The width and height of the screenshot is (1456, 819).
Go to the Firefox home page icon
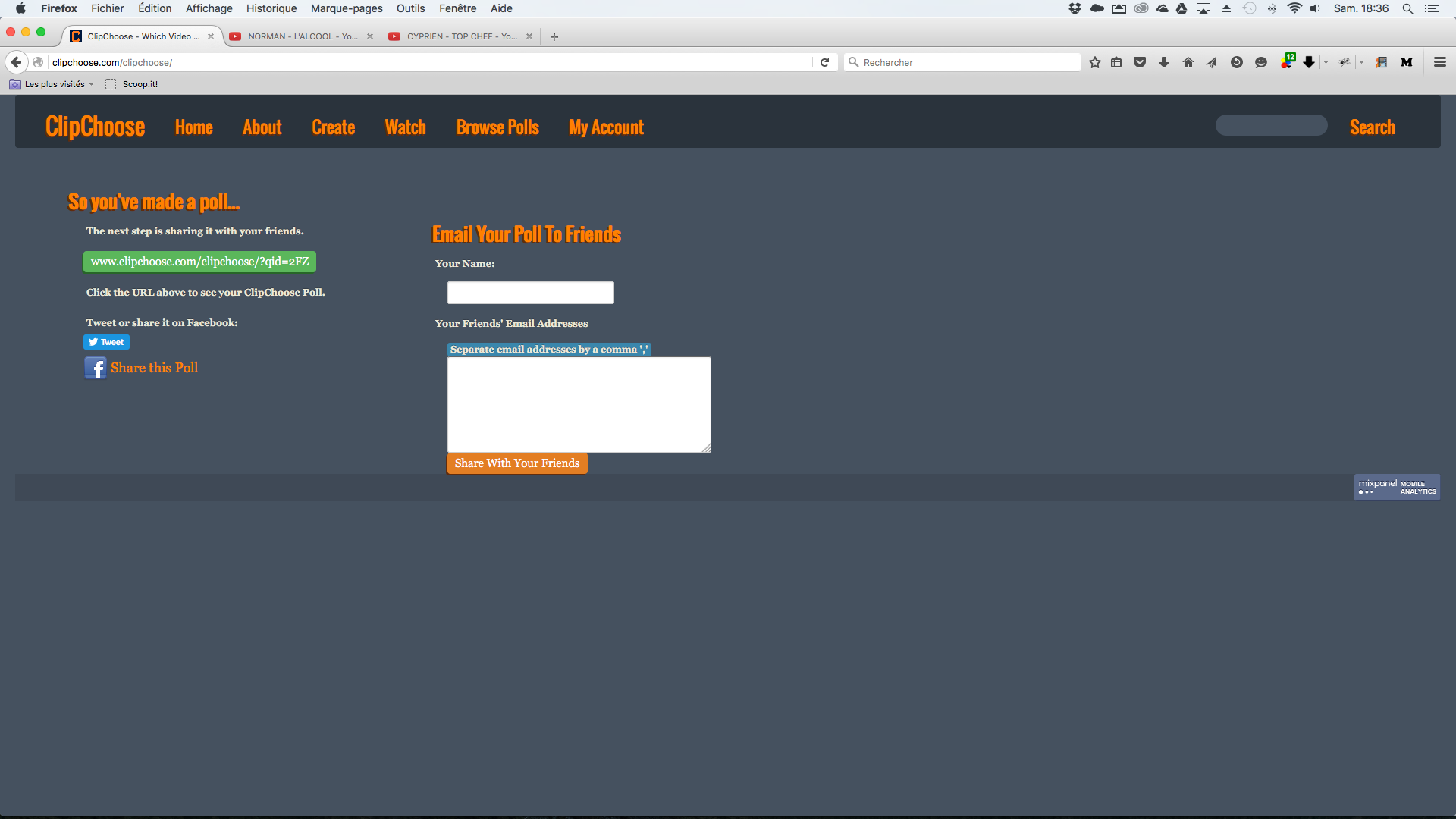1188,62
